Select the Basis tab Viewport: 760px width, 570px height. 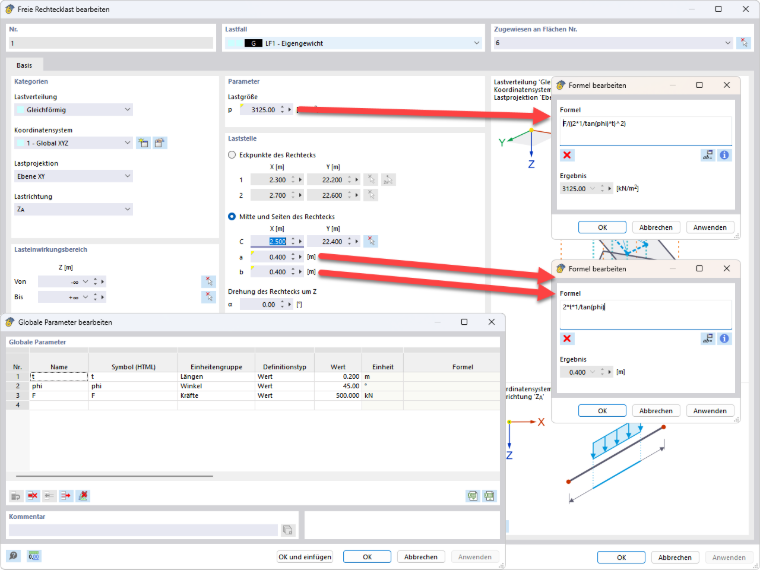[24, 65]
